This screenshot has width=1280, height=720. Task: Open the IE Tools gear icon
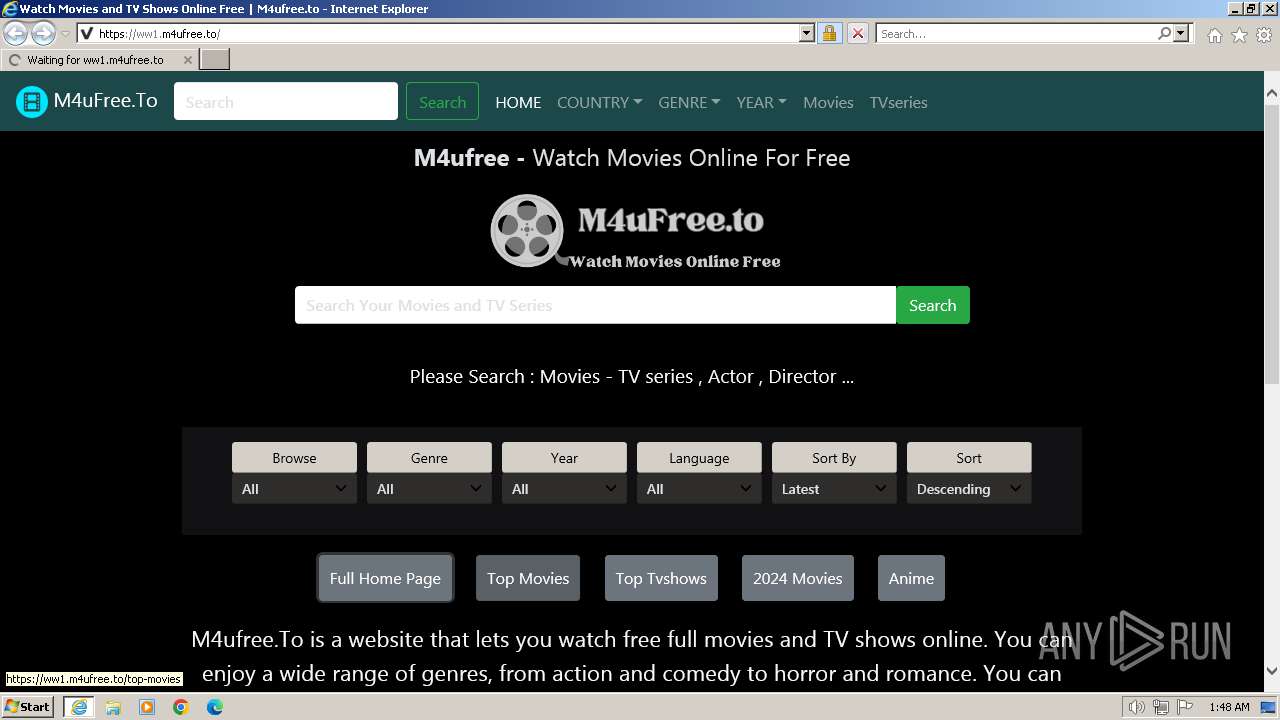coord(1264,35)
